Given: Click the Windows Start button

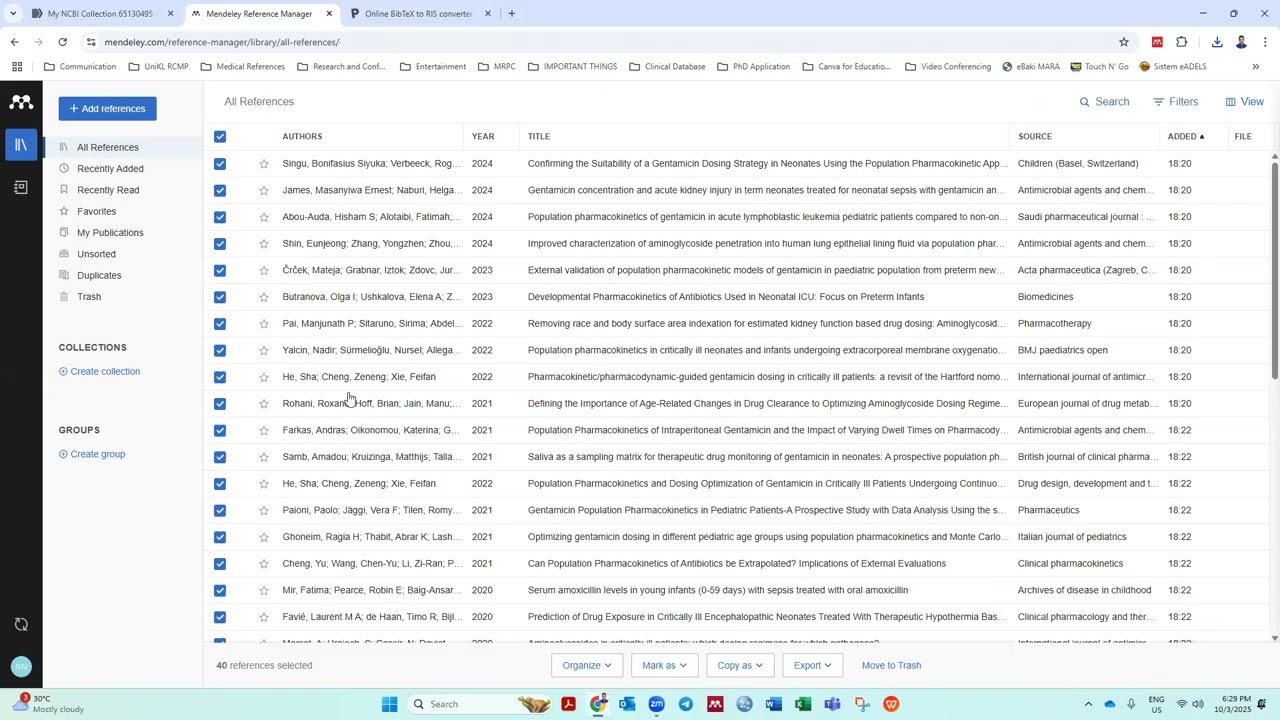Looking at the screenshot, I should coord(389,704).
